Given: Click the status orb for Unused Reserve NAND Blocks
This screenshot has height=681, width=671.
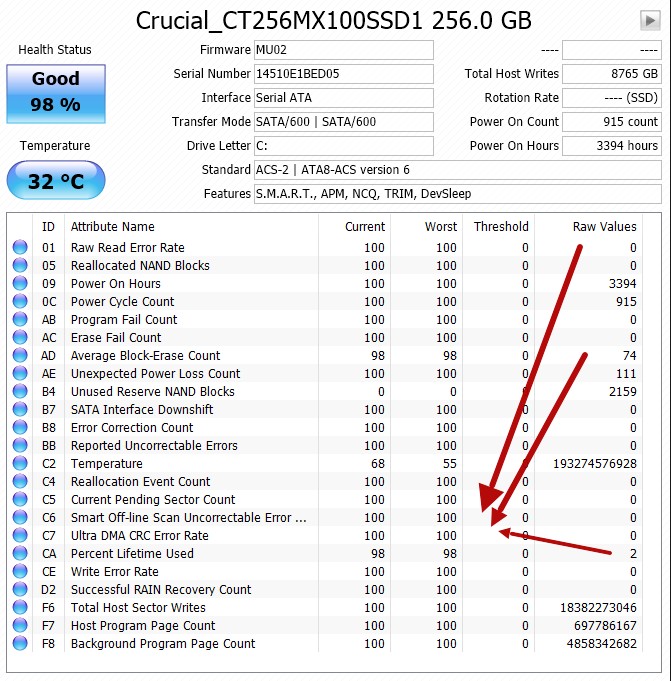Looking at the screenshot, I should [20, 391].
